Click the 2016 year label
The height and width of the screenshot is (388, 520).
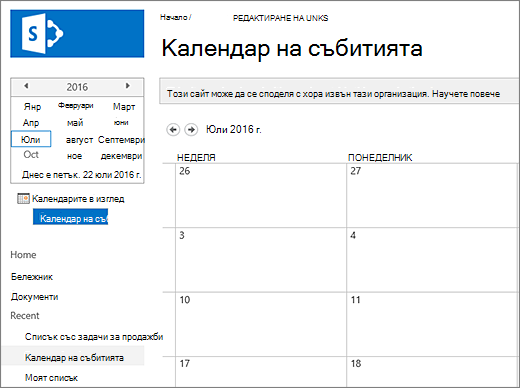click(77, 87)
